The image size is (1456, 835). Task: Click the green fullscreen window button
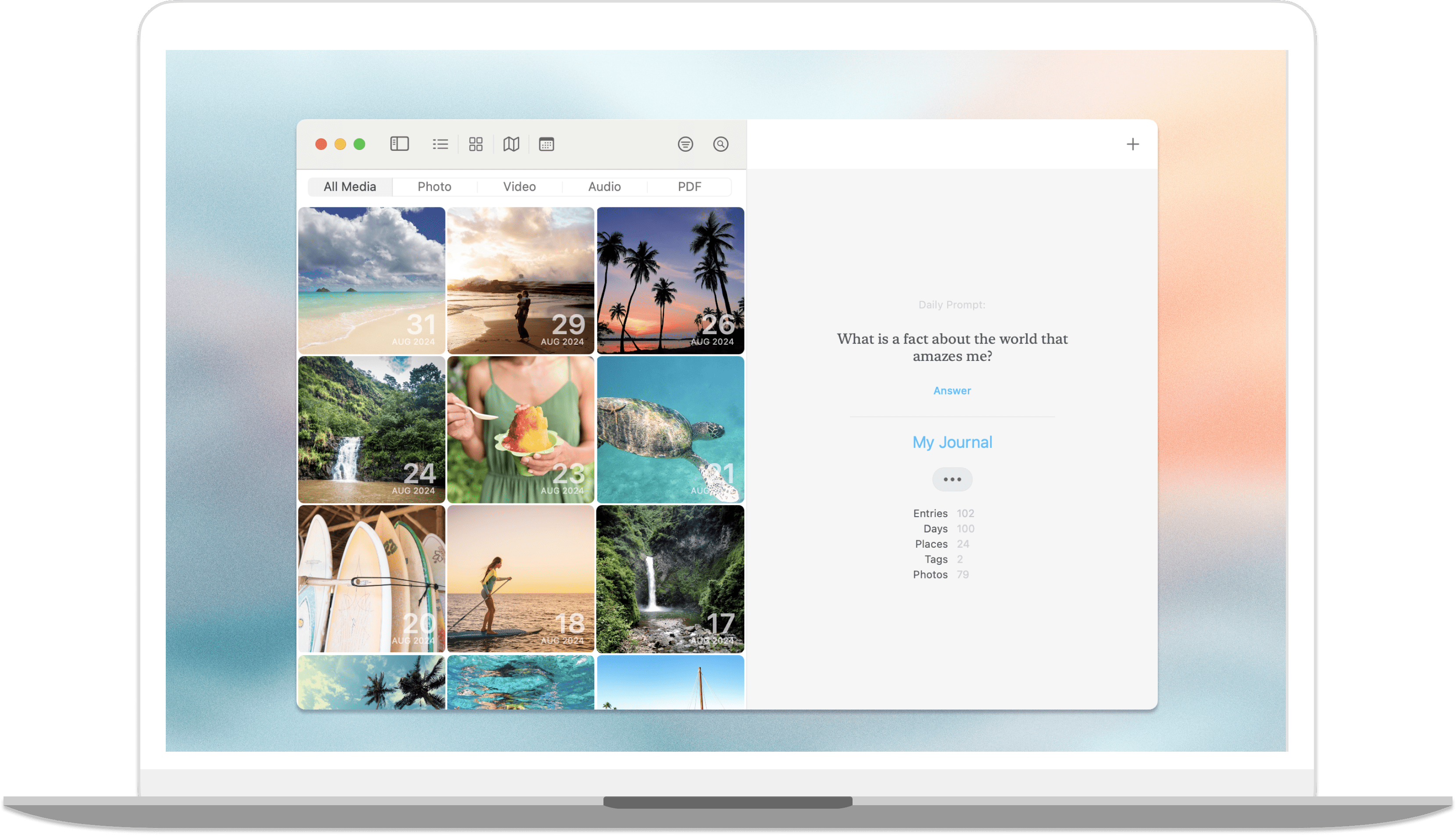point(359,144)
